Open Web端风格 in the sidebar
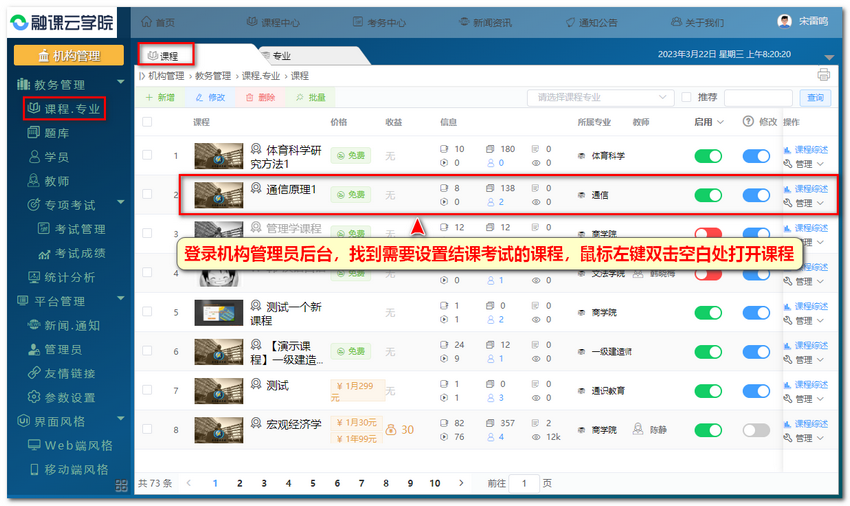This screenshot has width=850, height=506. tap(70, 445)
